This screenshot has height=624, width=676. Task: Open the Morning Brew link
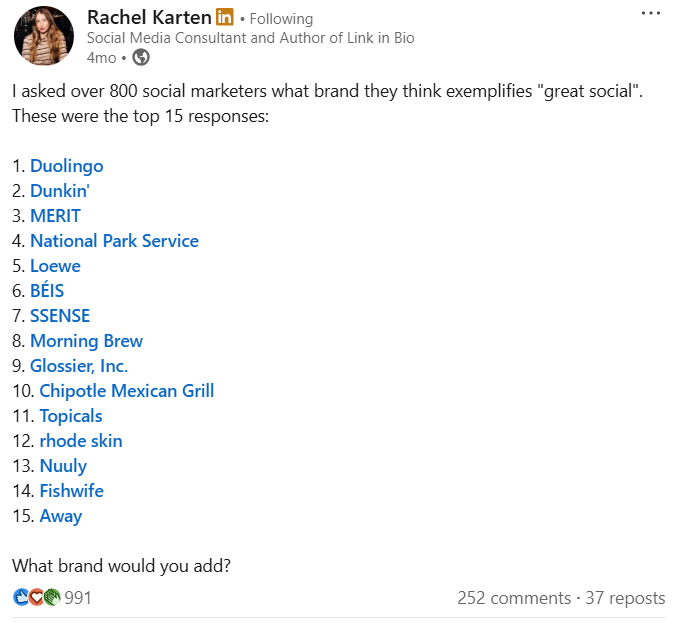coord(86,341)
